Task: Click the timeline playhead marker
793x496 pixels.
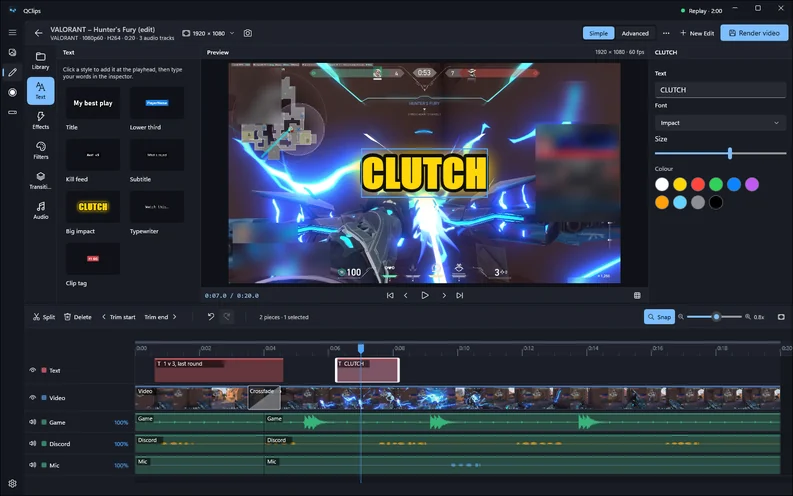Action: click(x=361, y=348)
